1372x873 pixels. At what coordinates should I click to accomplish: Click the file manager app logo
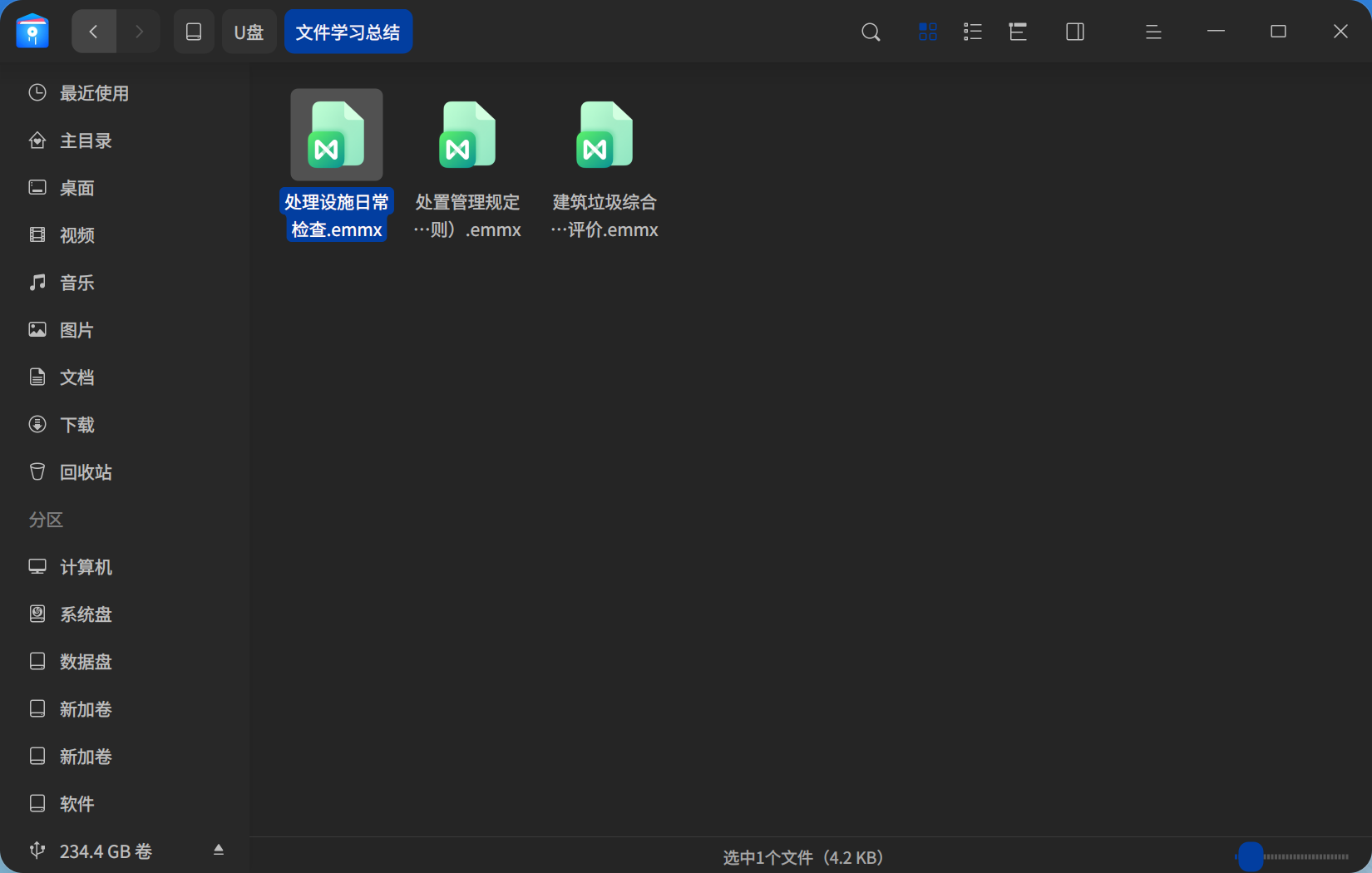32,32
